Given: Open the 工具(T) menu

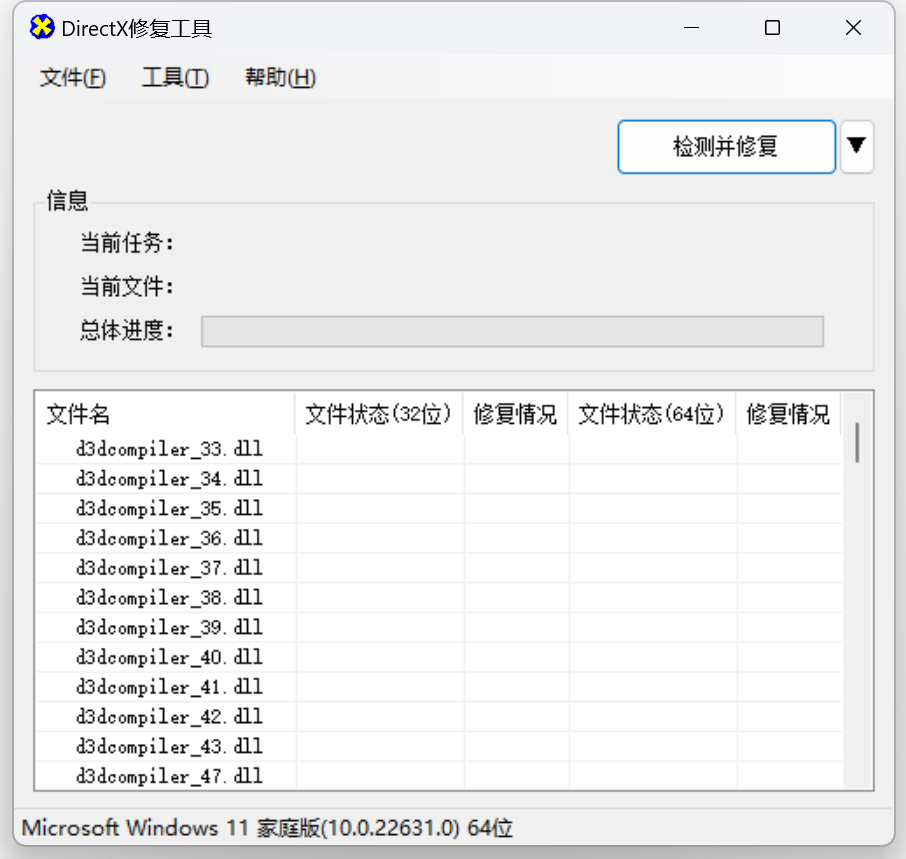Looking at the screenshot, I should (x=176, y=77).
